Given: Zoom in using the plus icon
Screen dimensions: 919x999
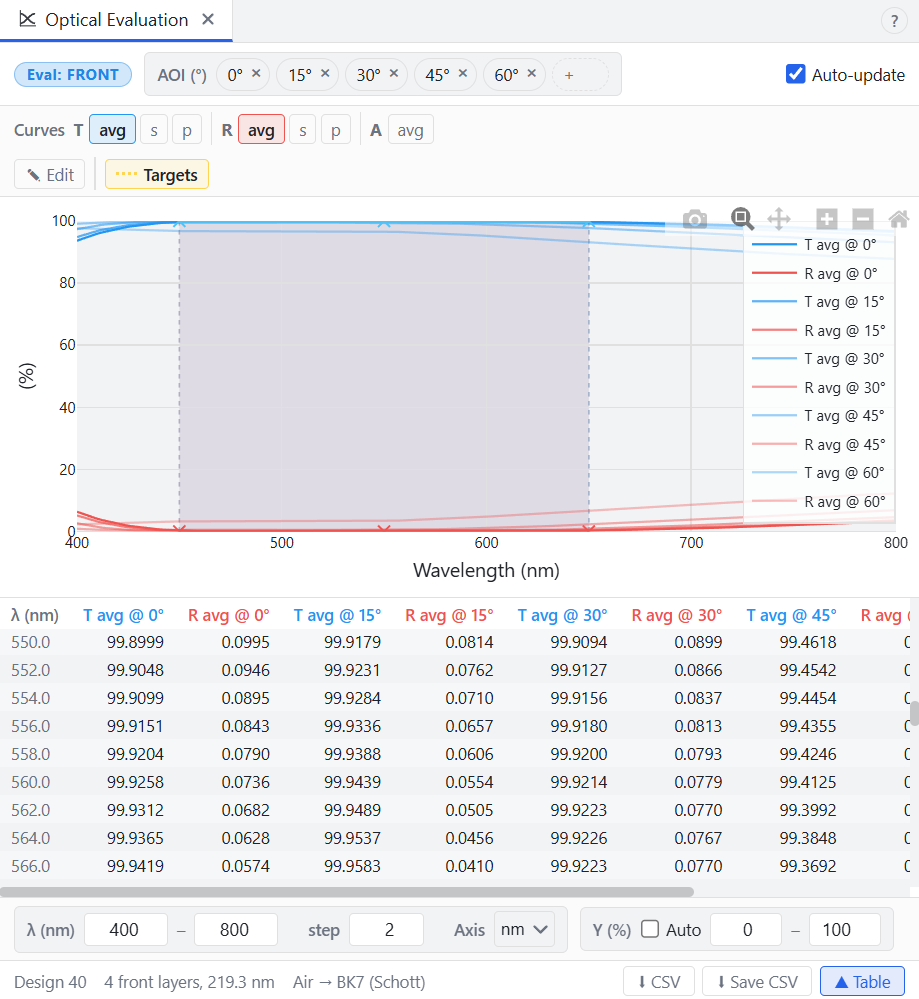Looking at the screenshot, I should point(827,219).
